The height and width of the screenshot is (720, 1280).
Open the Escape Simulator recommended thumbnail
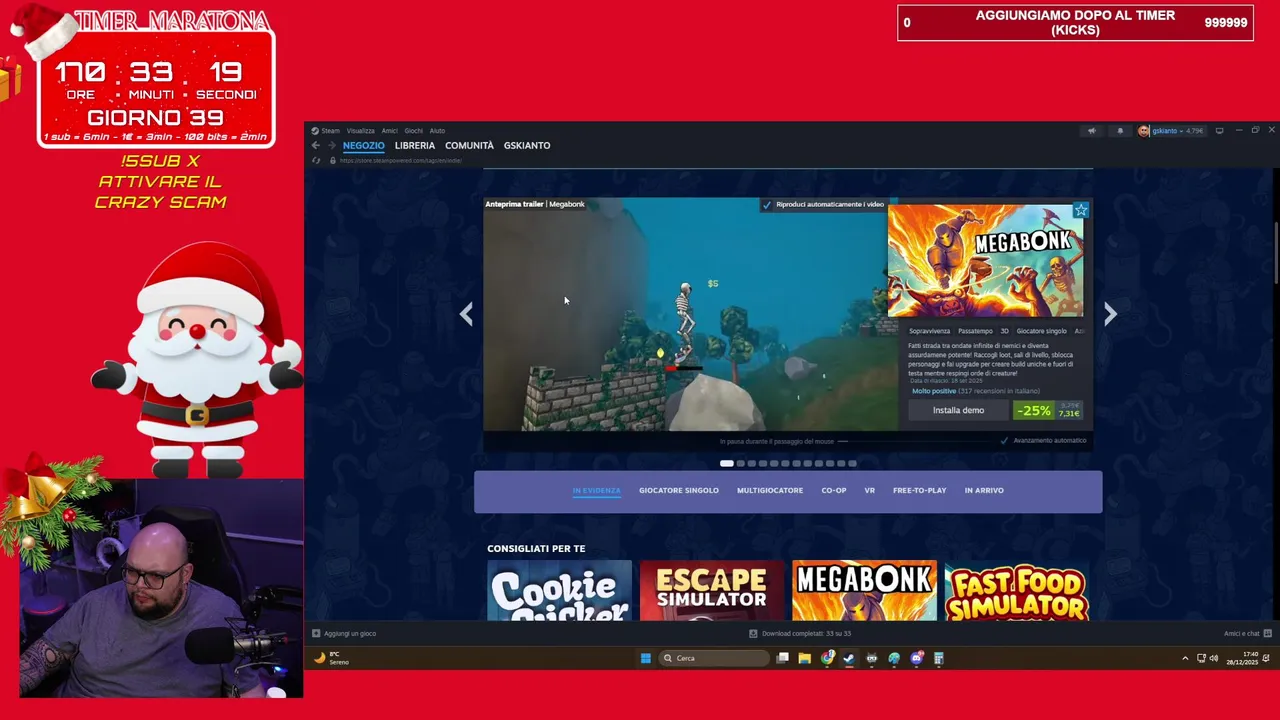711,590
